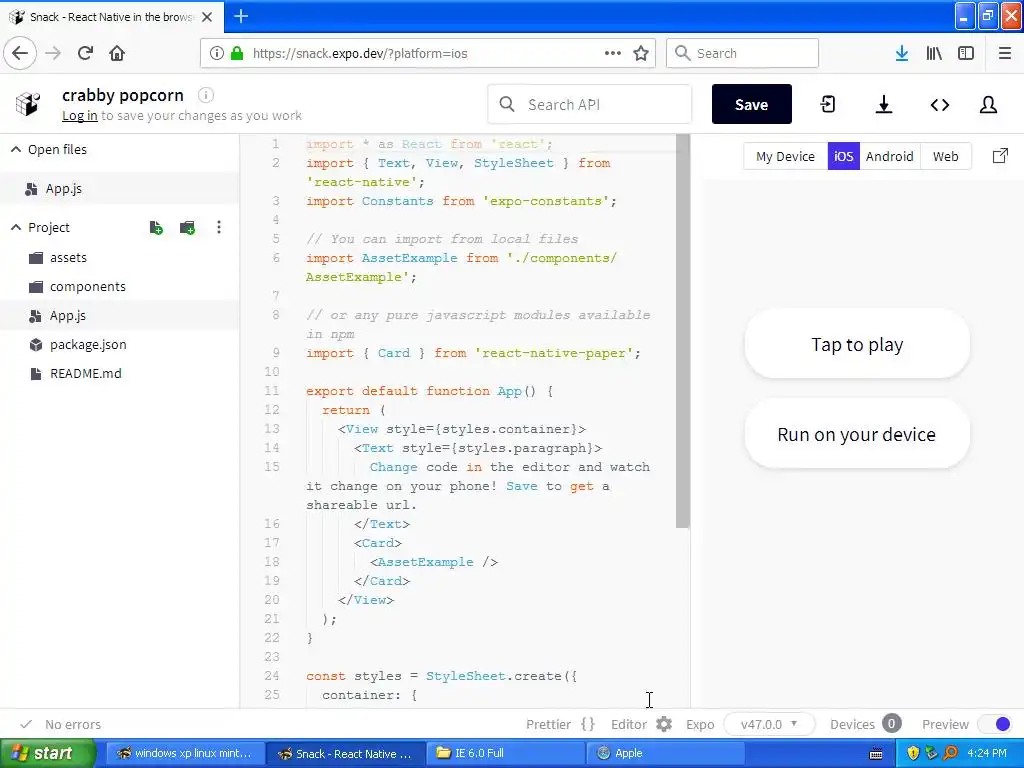Click the security shield tray icon
This screenshot has width=1024, height=768.
[913, 754]
